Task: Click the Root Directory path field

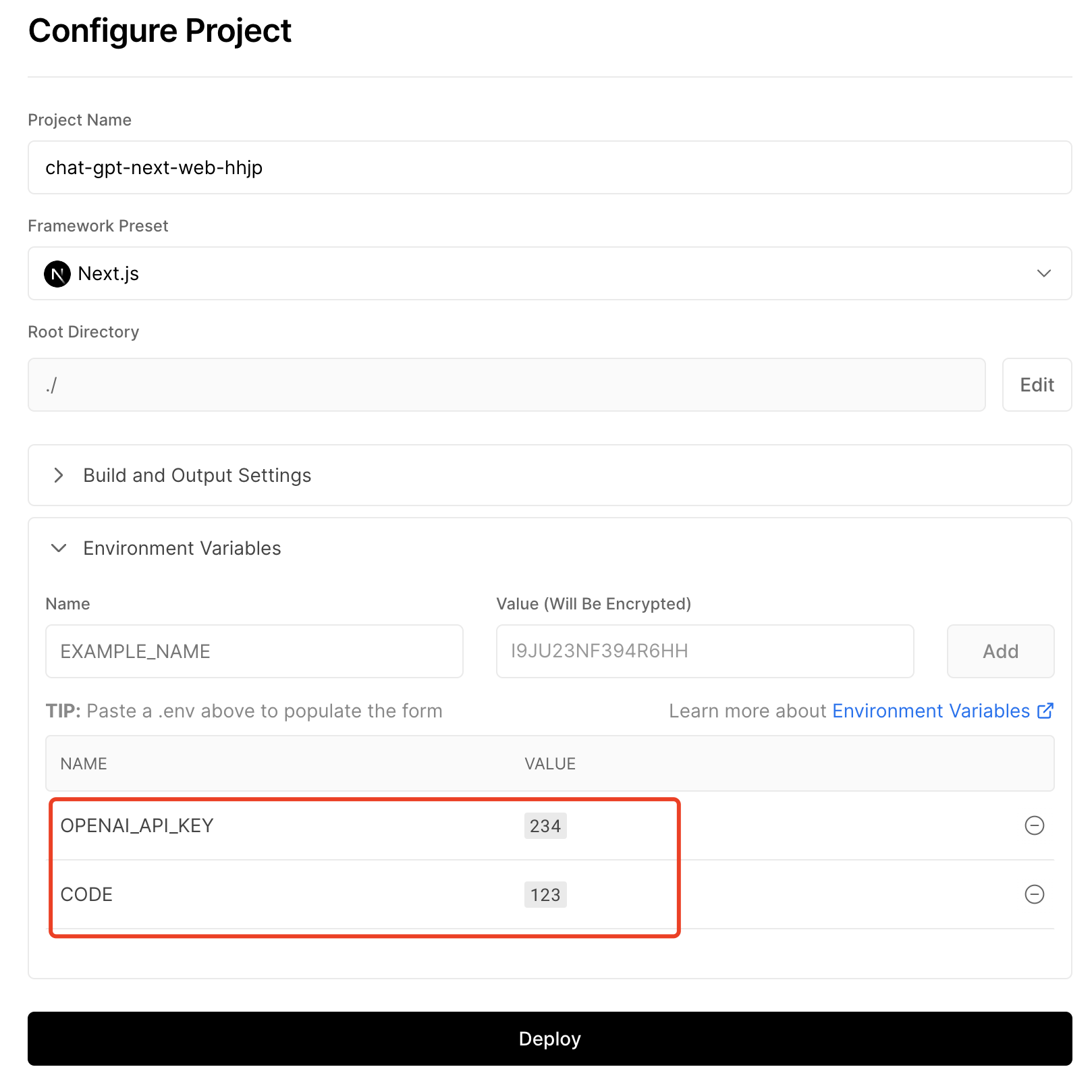Action: click(506, 385)
